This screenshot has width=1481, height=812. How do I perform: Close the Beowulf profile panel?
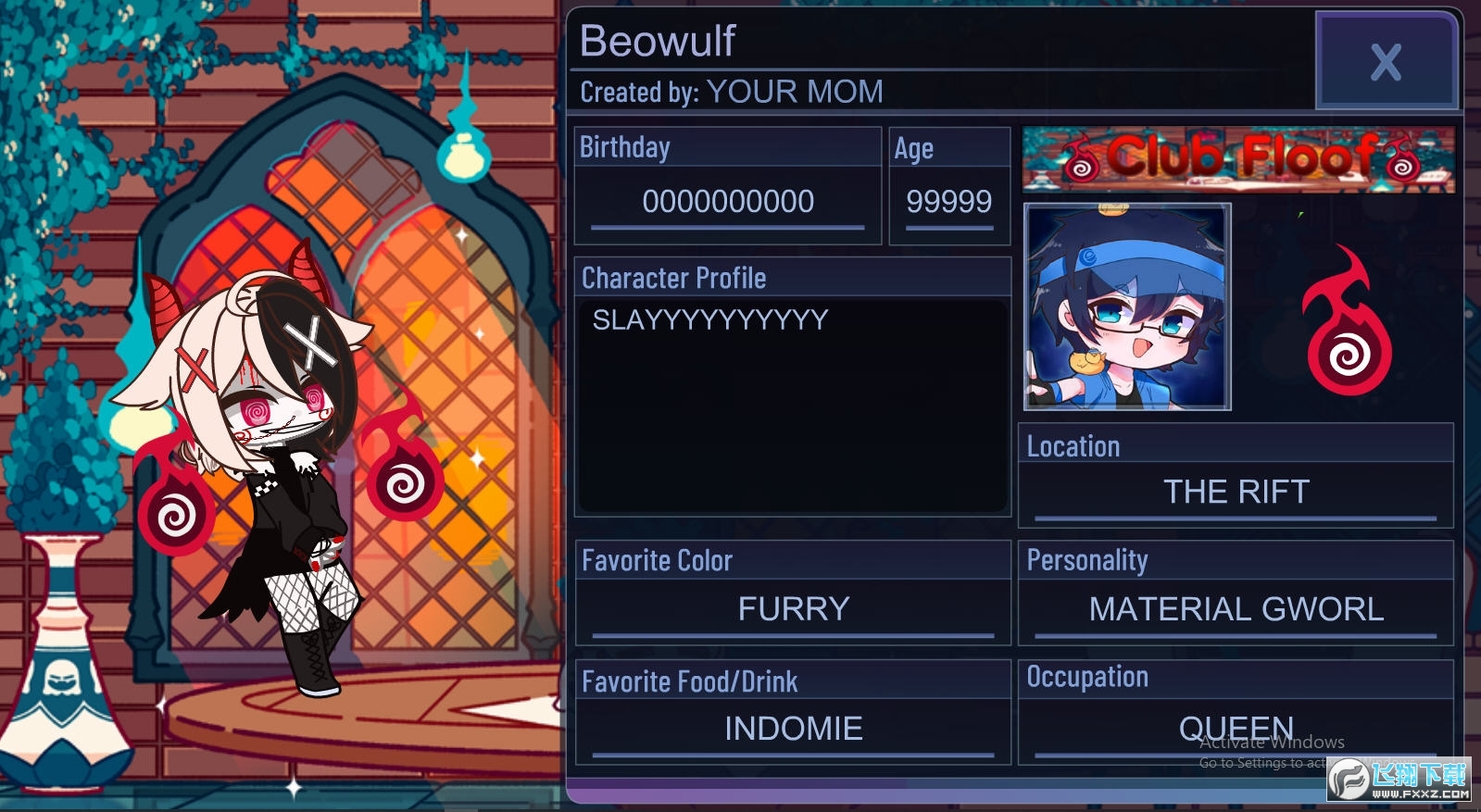coord(1386,61)
